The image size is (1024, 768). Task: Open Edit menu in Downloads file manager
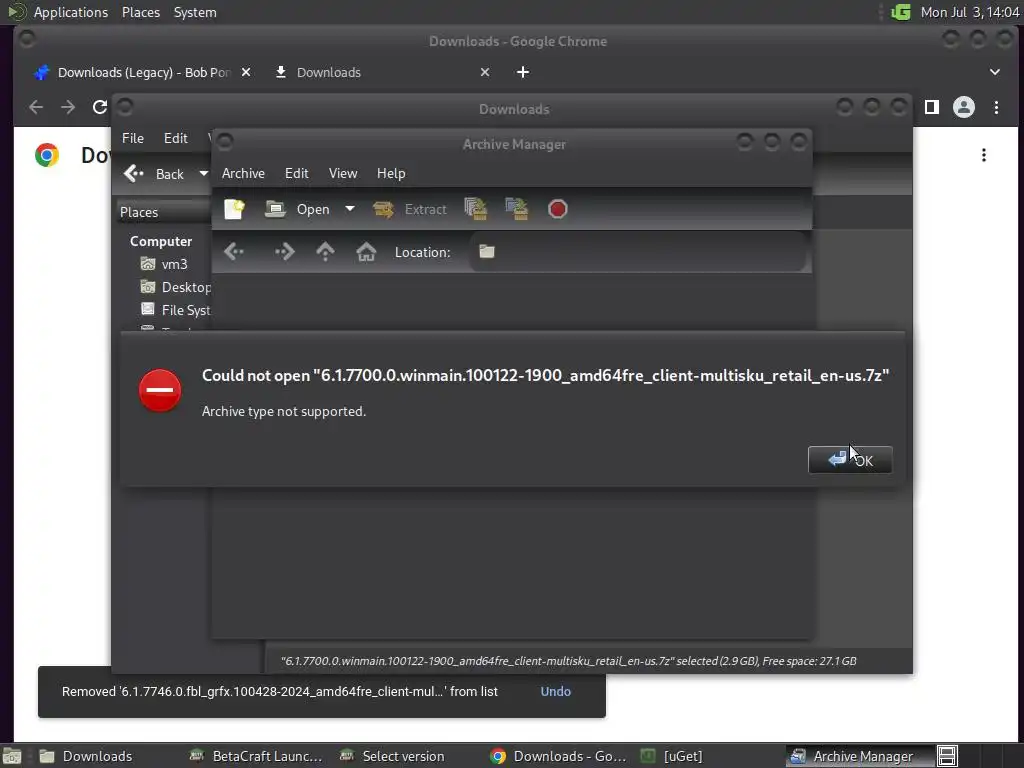[175, 138]
